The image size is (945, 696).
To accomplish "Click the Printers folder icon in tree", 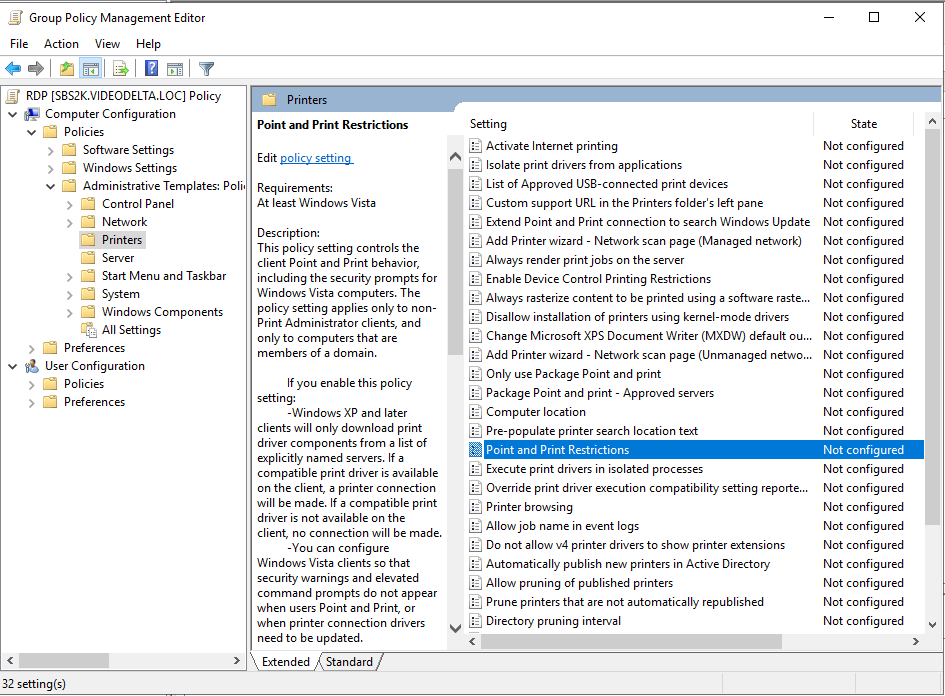I will tap(89, 240).
